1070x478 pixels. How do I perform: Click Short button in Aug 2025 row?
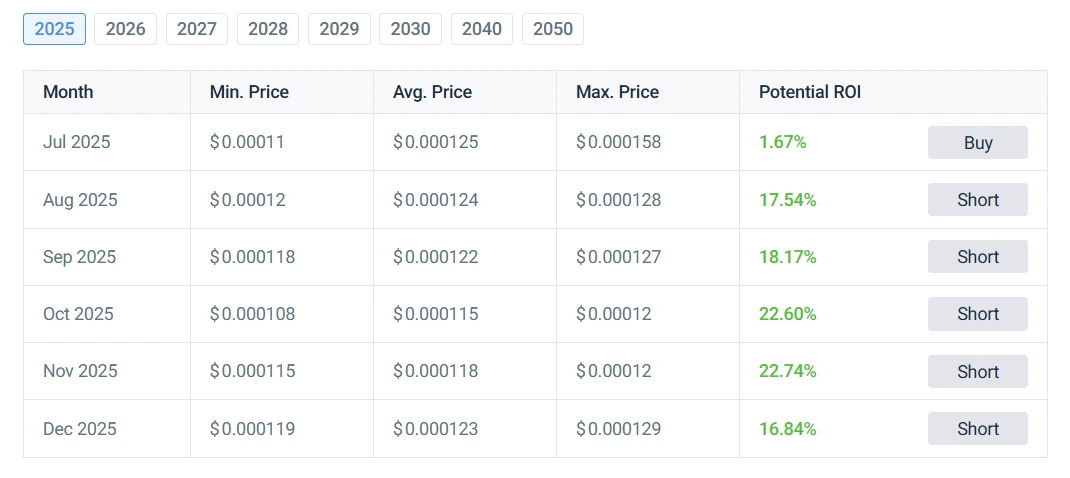pos(977,199)
